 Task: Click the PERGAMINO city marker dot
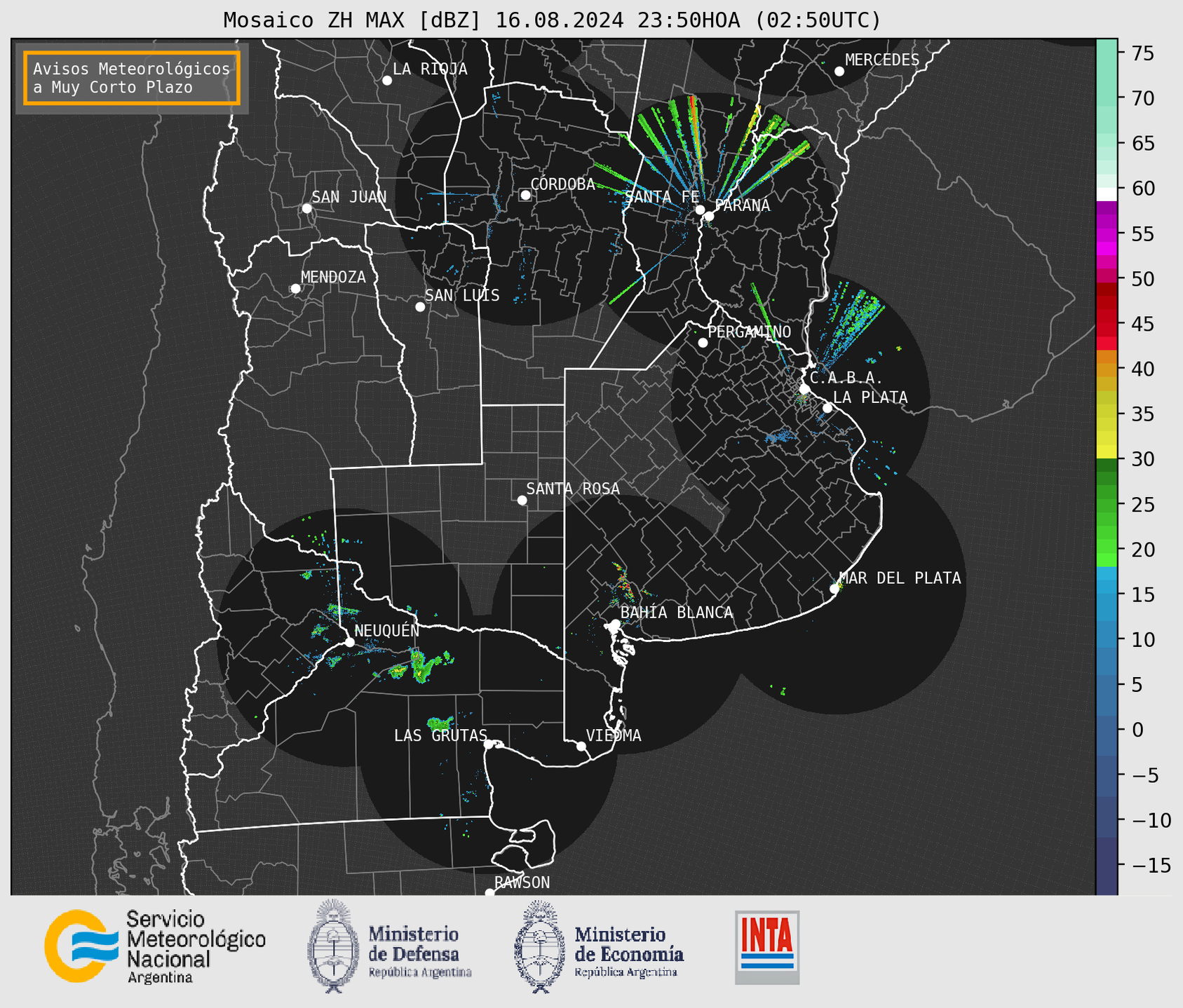(703, 343)
